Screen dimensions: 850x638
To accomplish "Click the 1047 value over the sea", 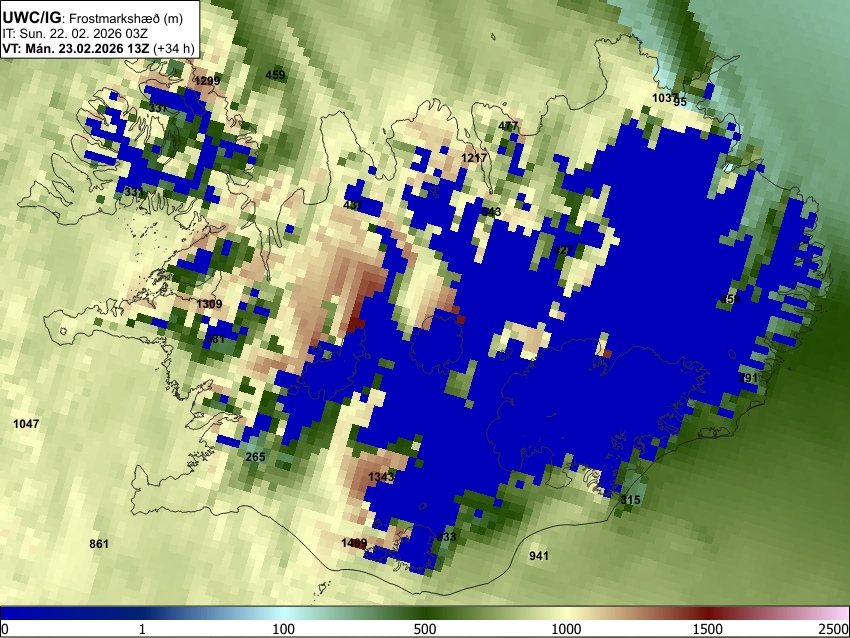I will pyautogui.click(x=26, y=423).
